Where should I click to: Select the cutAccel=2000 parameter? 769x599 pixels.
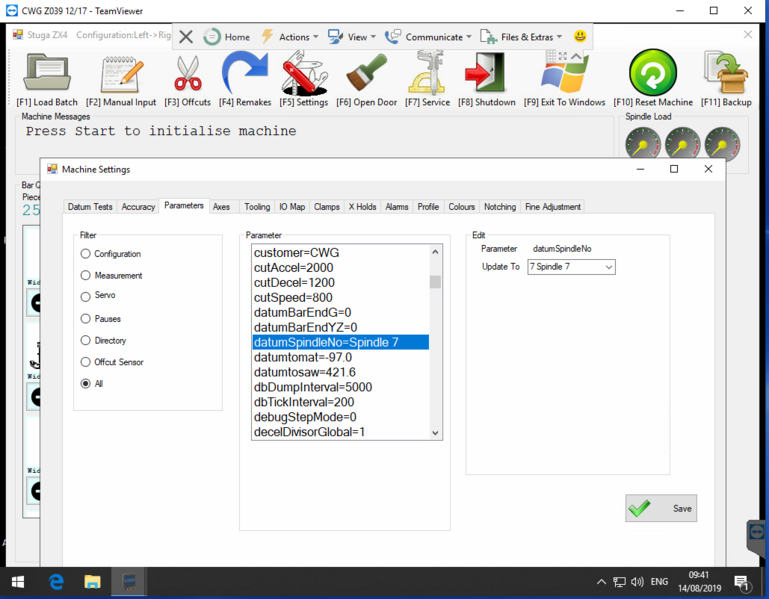(341, 267)
